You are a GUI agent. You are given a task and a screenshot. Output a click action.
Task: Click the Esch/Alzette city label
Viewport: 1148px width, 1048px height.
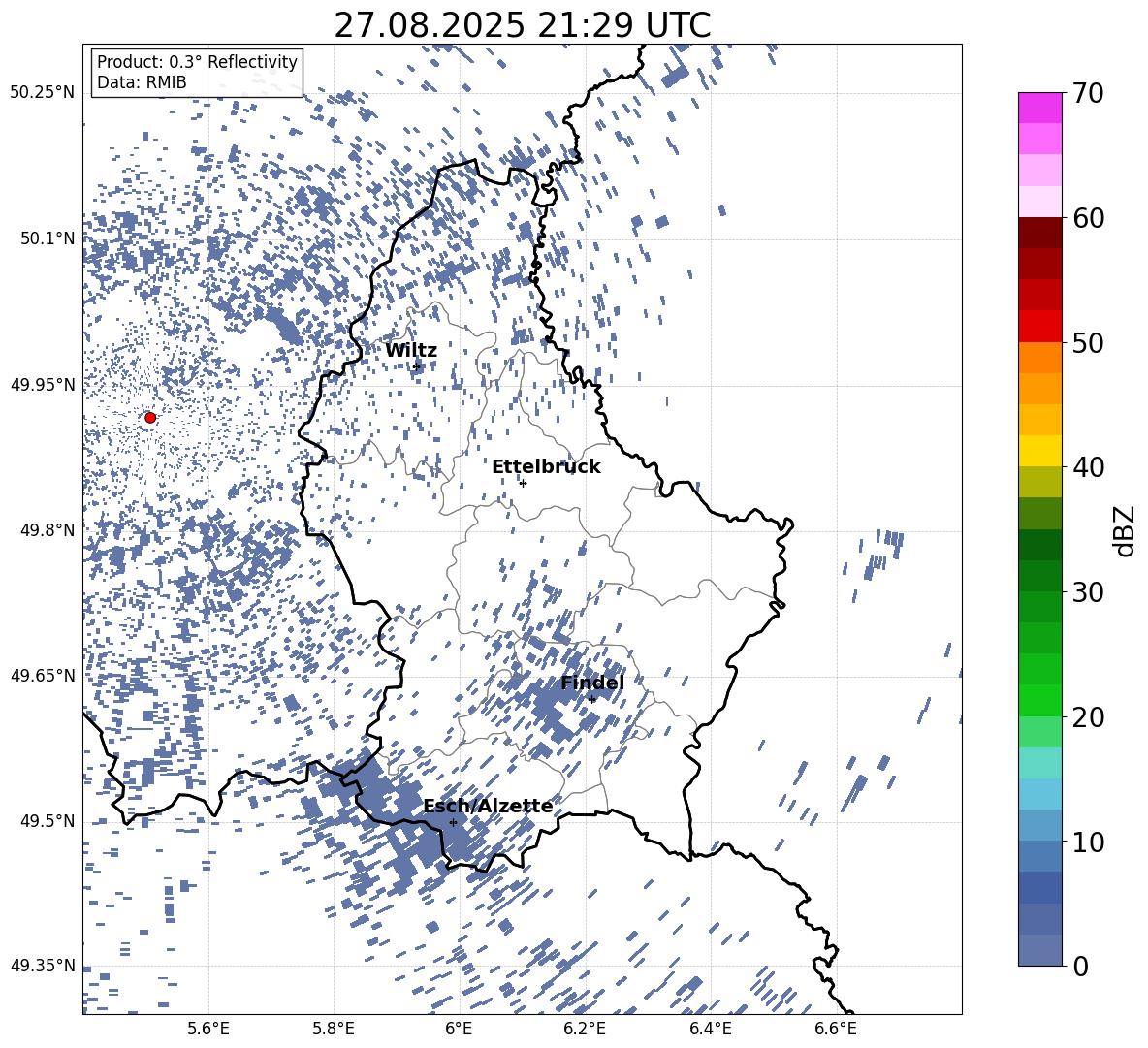coord(488,807)
